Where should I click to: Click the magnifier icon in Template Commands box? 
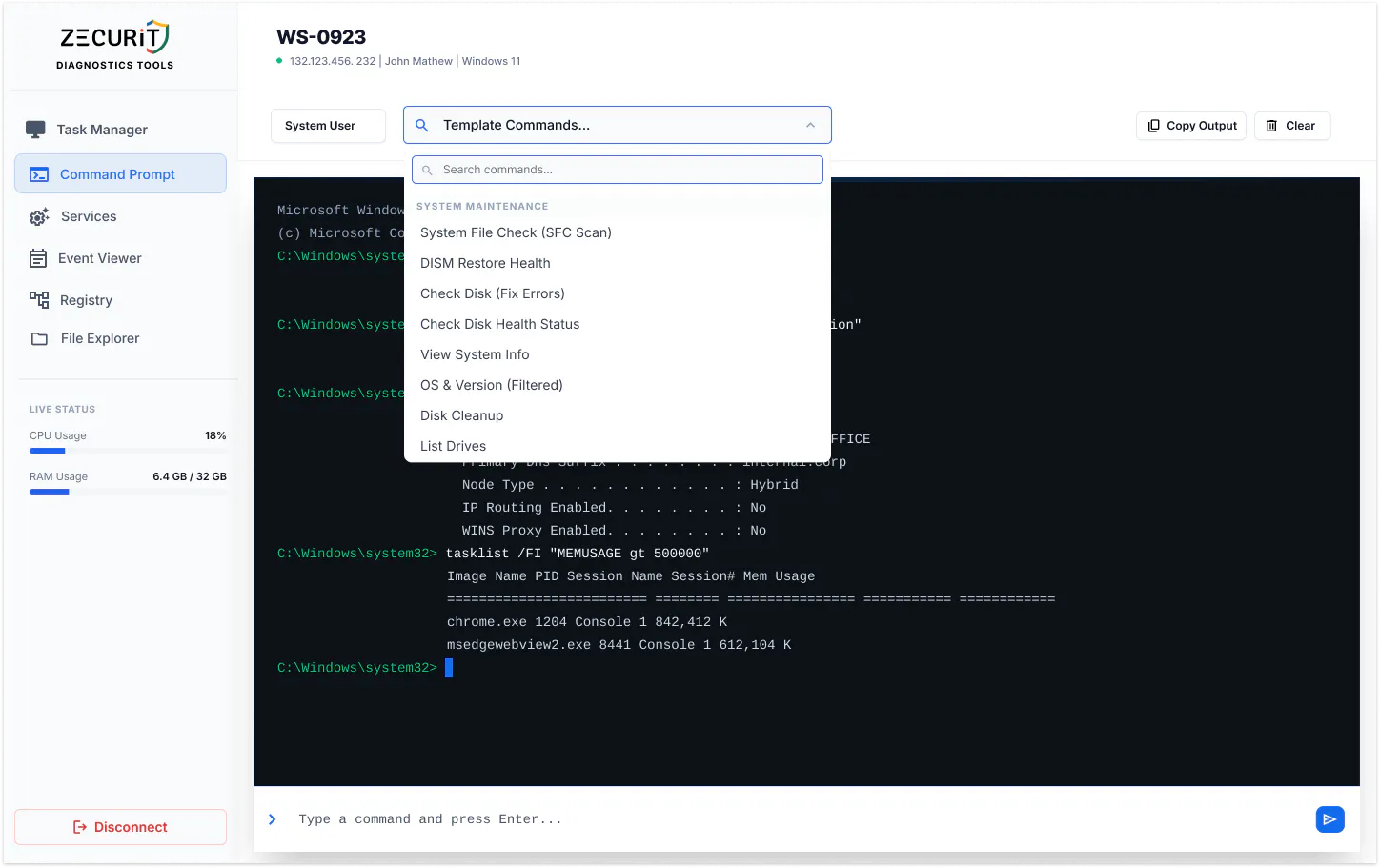422,125
